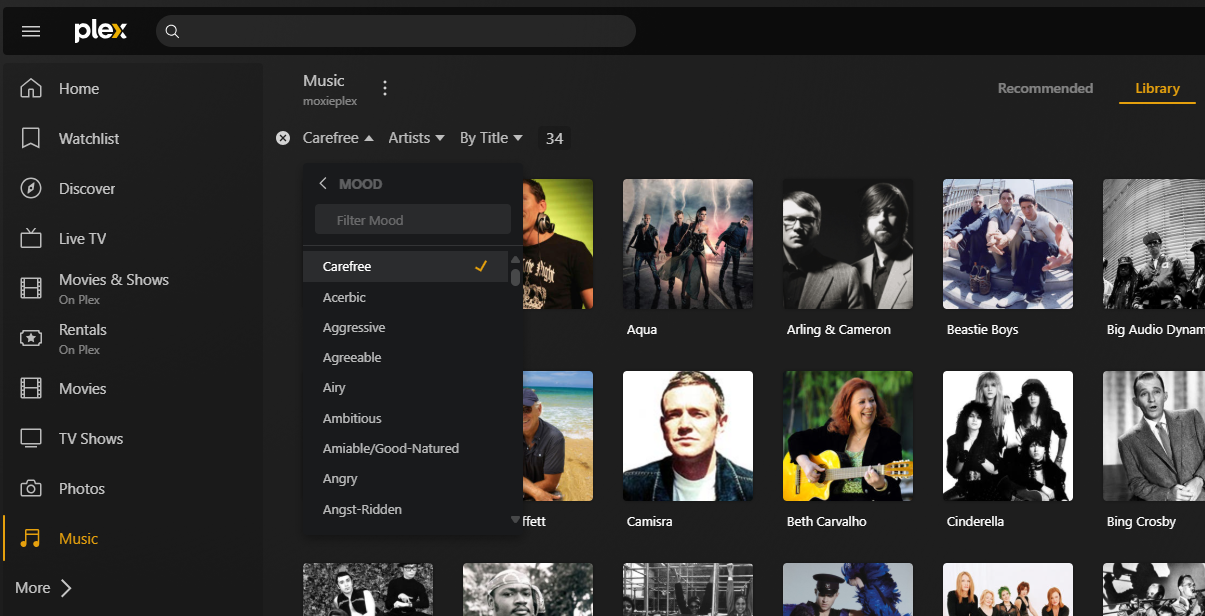
Task: Open the Arling & Cameron thumbnail
Action: tap(848, 244)
